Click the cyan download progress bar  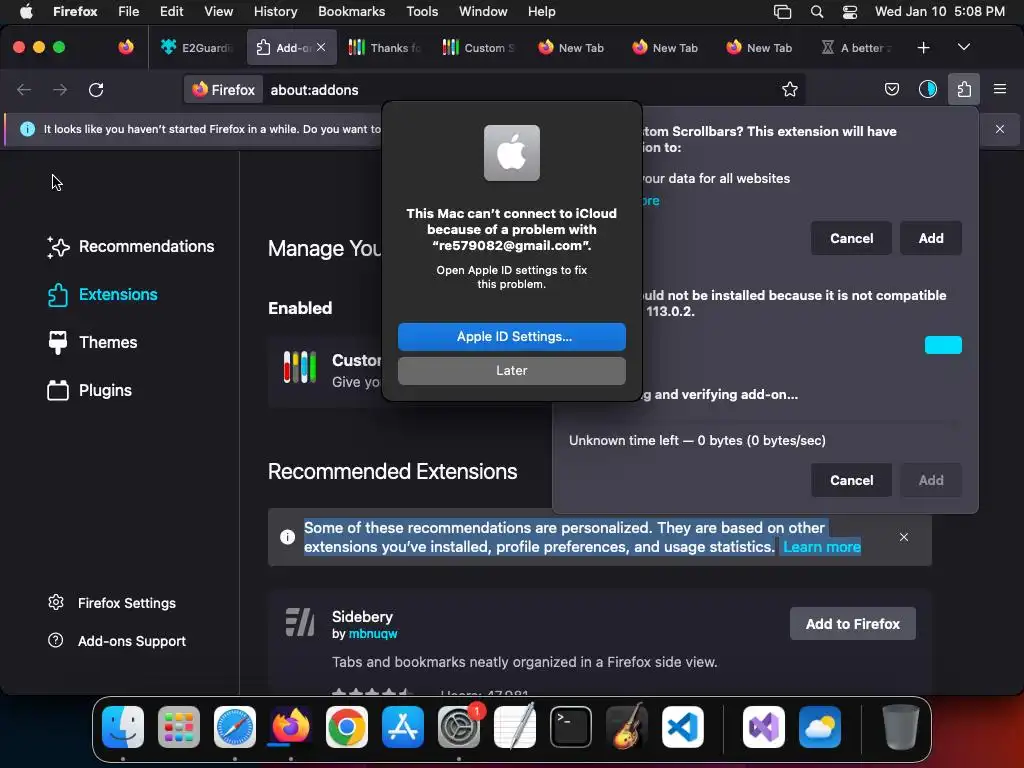click(943, 345)
